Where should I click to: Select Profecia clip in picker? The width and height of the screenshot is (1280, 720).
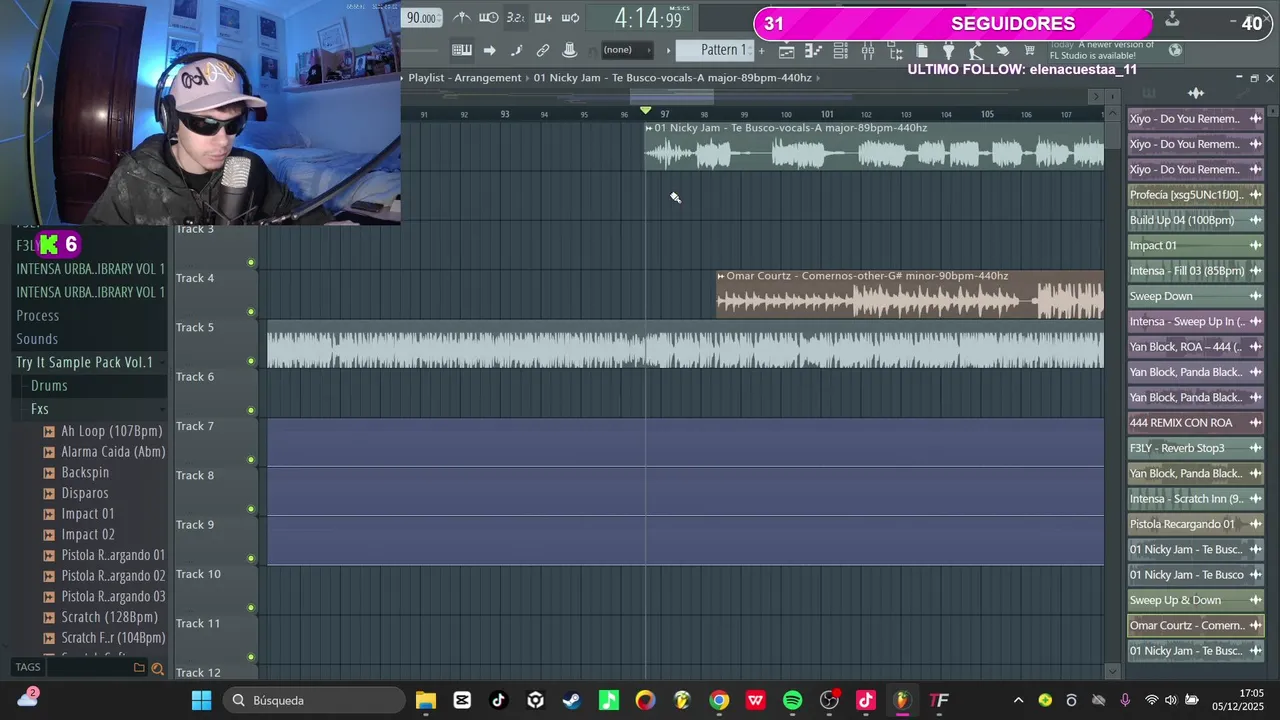1195,195
